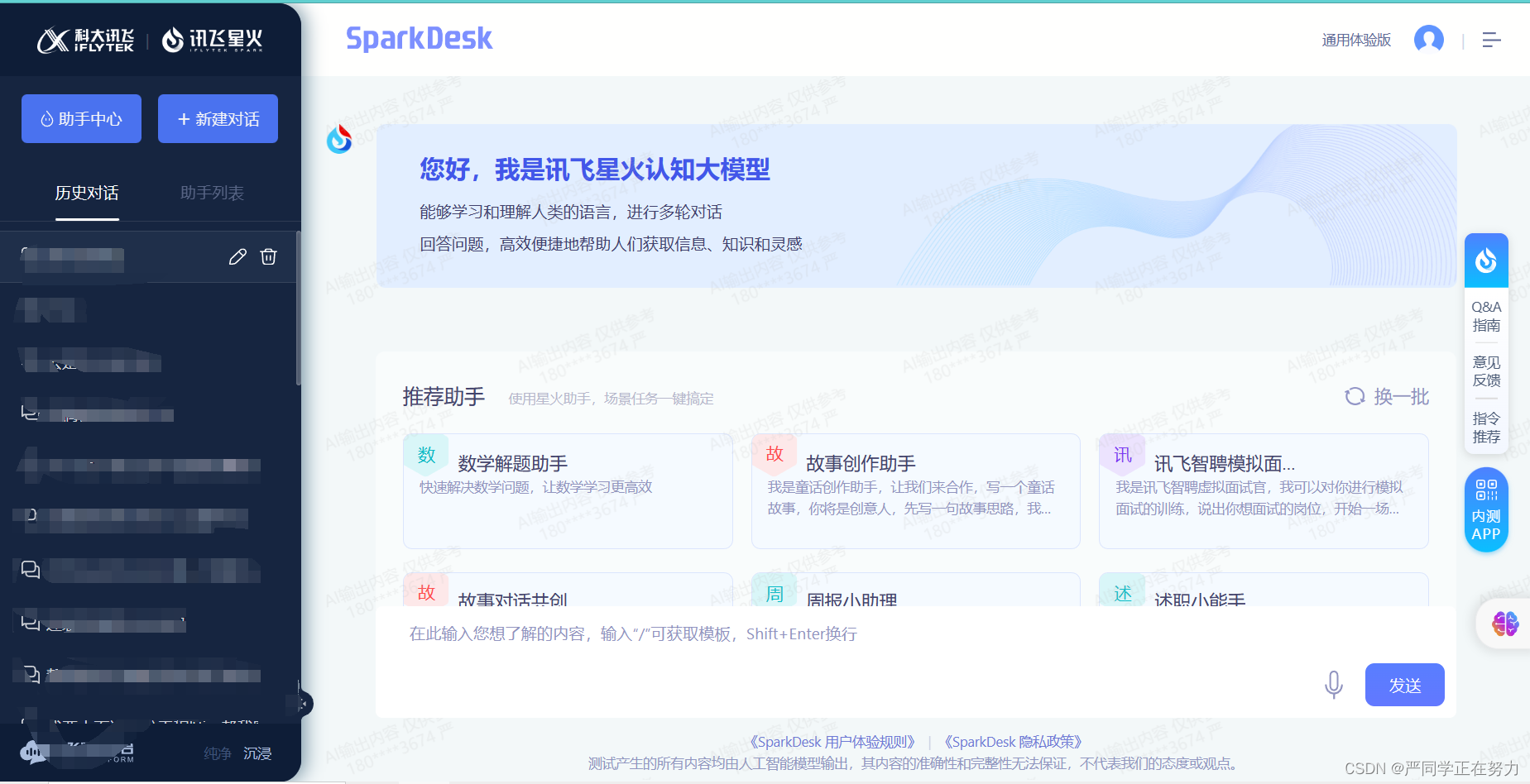Click the pencil edit icon on first history item
The image size is (1530, 784).
pos(237,256)
